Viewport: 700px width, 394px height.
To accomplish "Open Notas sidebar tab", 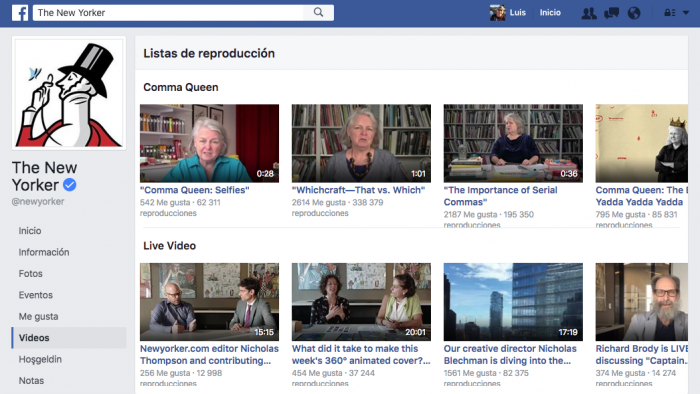I will point(31,381).
